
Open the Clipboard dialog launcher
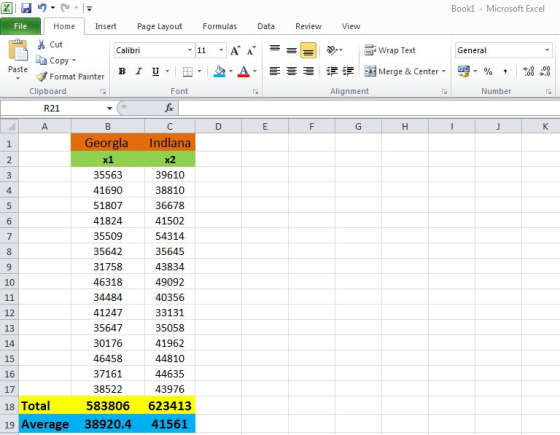click(x=103, y=92)
